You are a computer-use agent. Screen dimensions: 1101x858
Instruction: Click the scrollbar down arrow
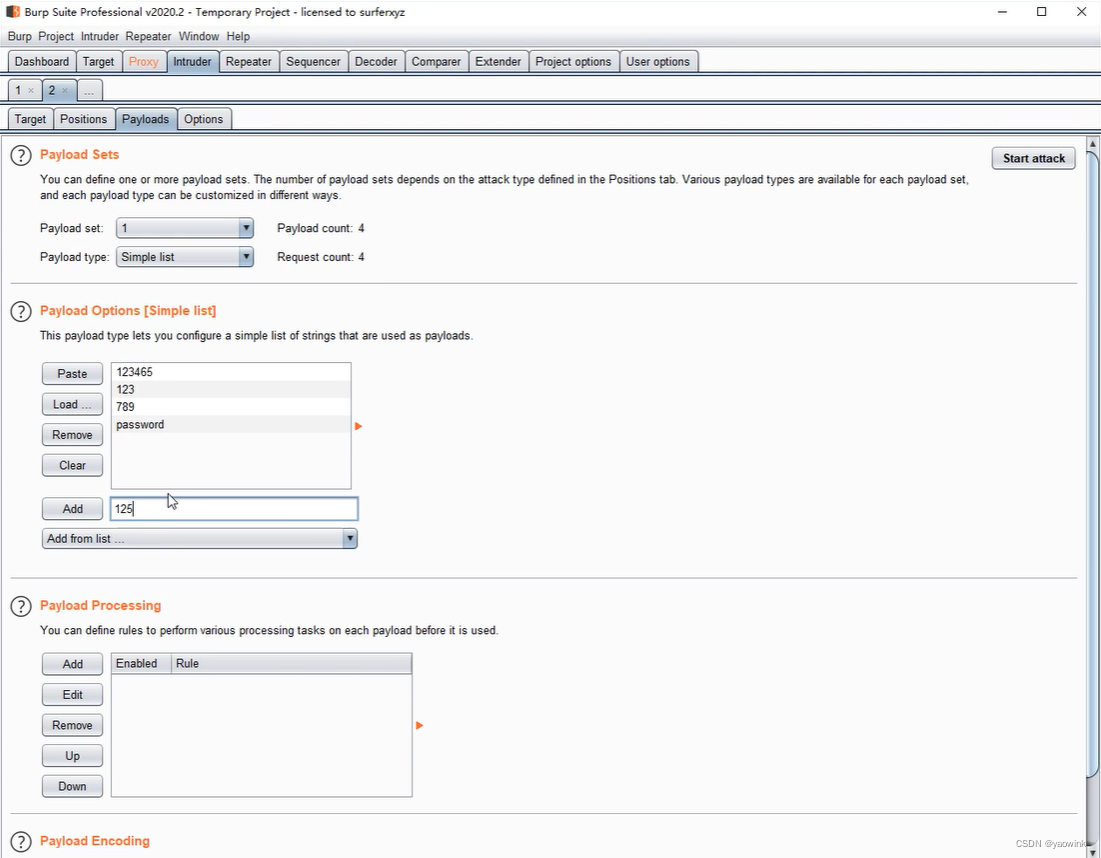click(1093, 852)
